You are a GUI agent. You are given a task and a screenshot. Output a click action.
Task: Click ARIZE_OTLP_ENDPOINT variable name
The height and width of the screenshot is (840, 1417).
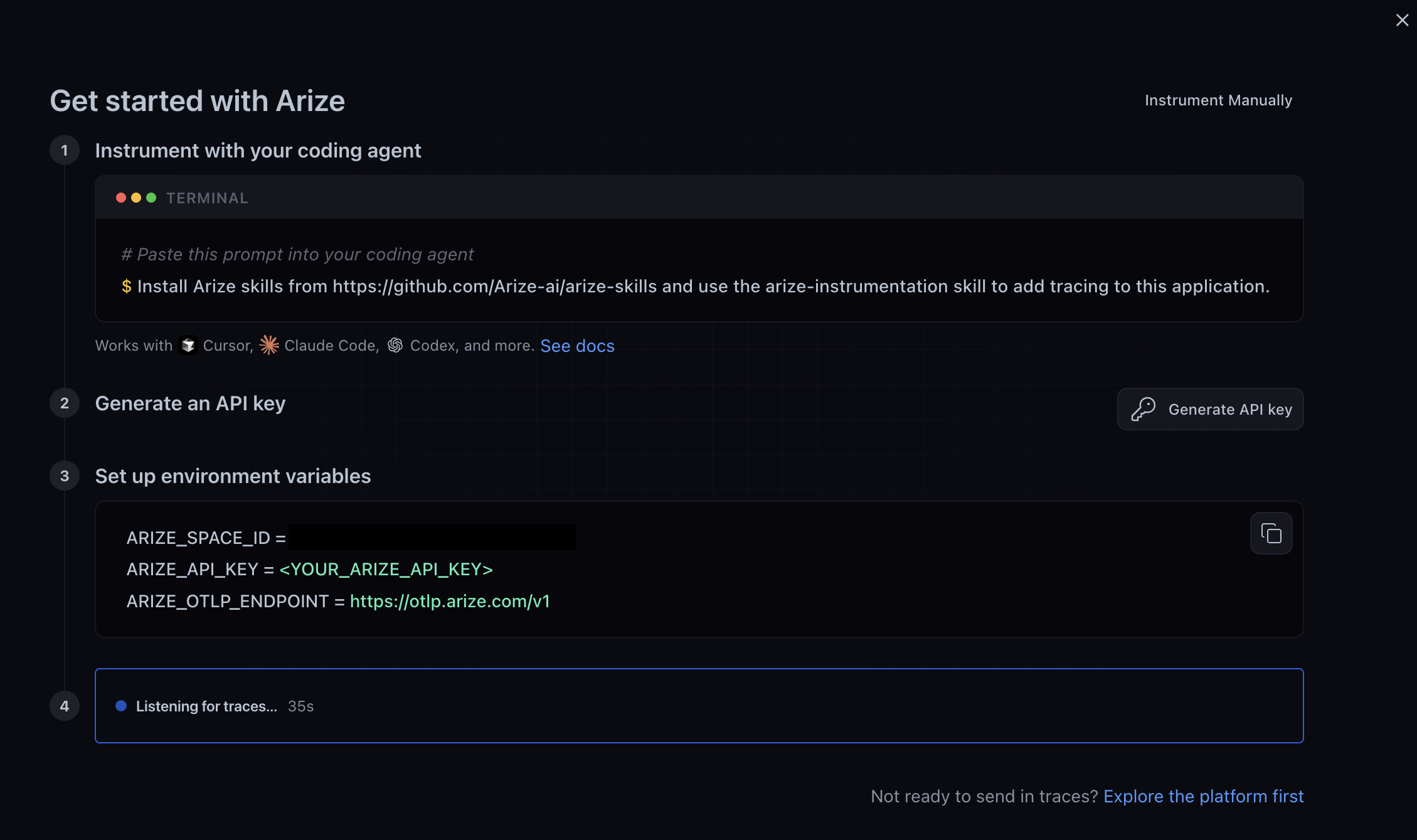click(x=228, y=601)
